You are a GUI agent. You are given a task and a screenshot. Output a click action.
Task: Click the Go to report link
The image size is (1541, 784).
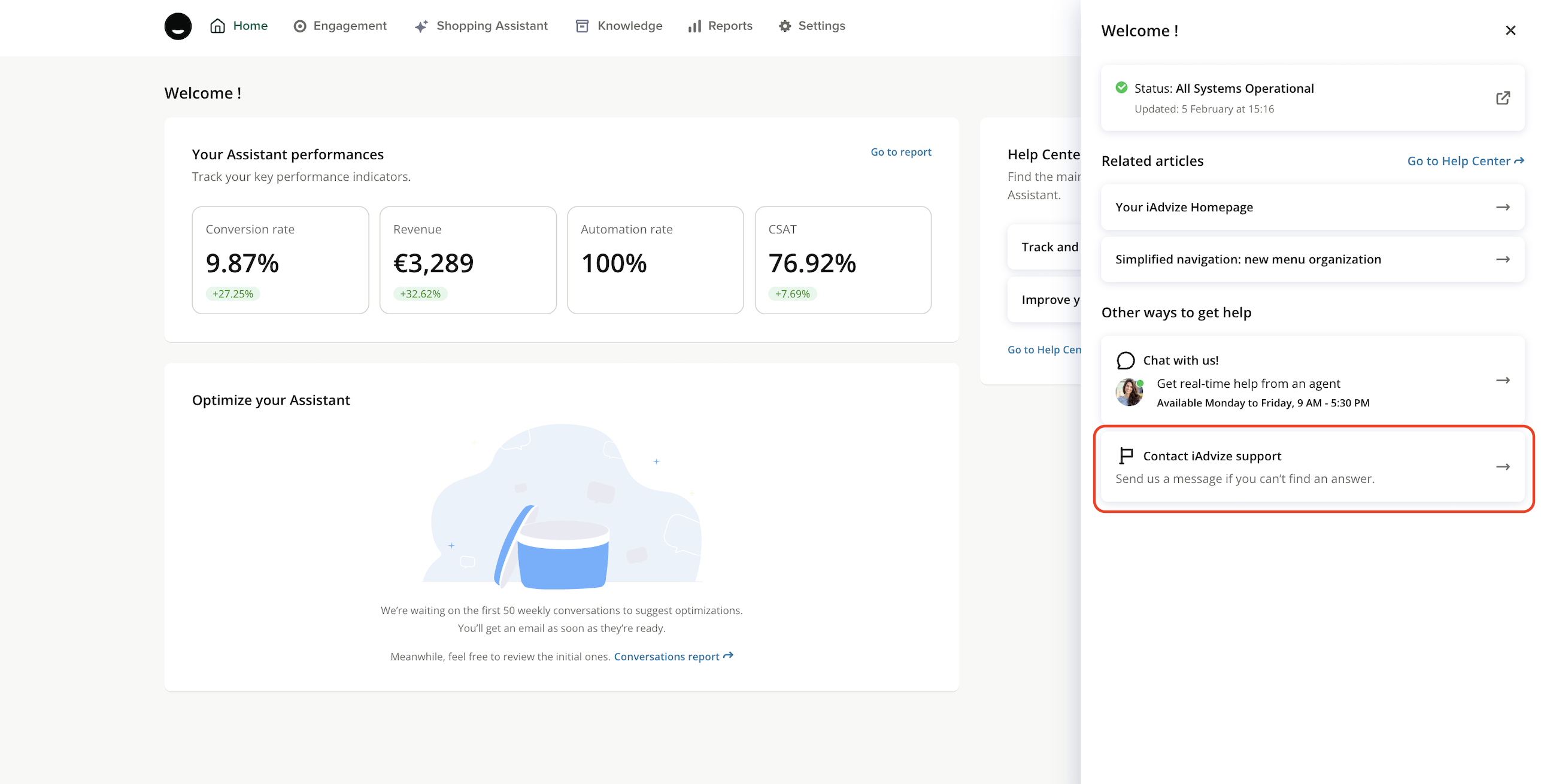pyautogui.click(x=900, y=152)
